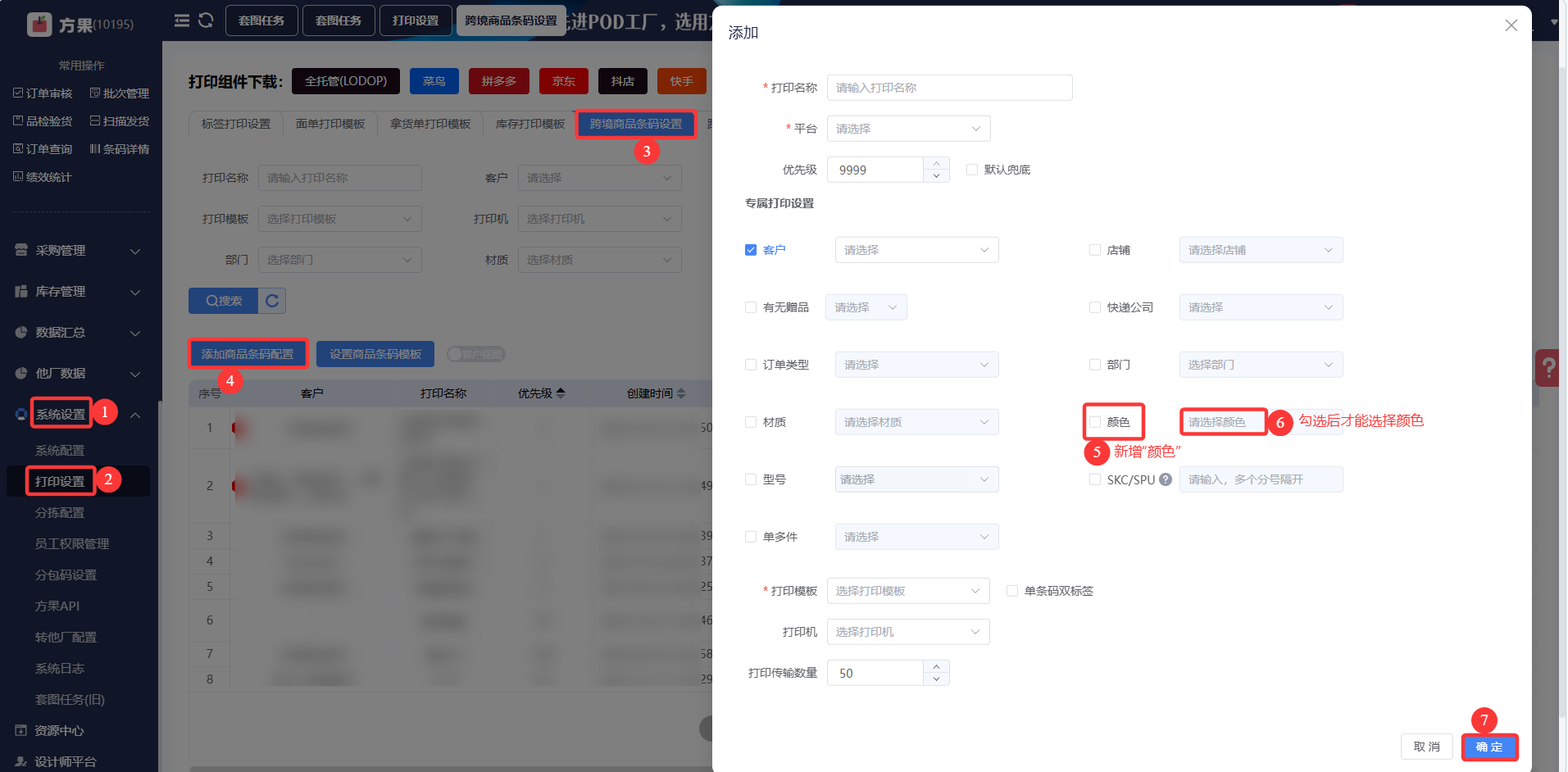The image size is (1568, 772).
Task: Open 批次管理 shortcut
Action: 120,93
